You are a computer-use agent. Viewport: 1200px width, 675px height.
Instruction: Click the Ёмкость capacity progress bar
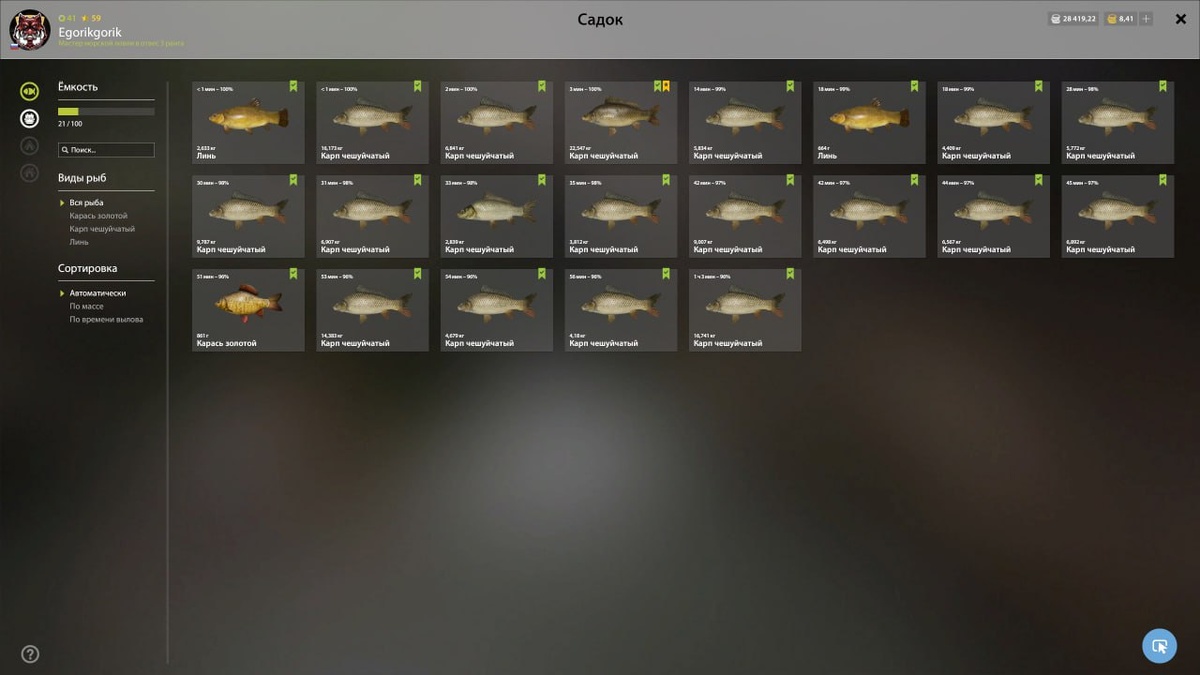click(x=106, y=112)
